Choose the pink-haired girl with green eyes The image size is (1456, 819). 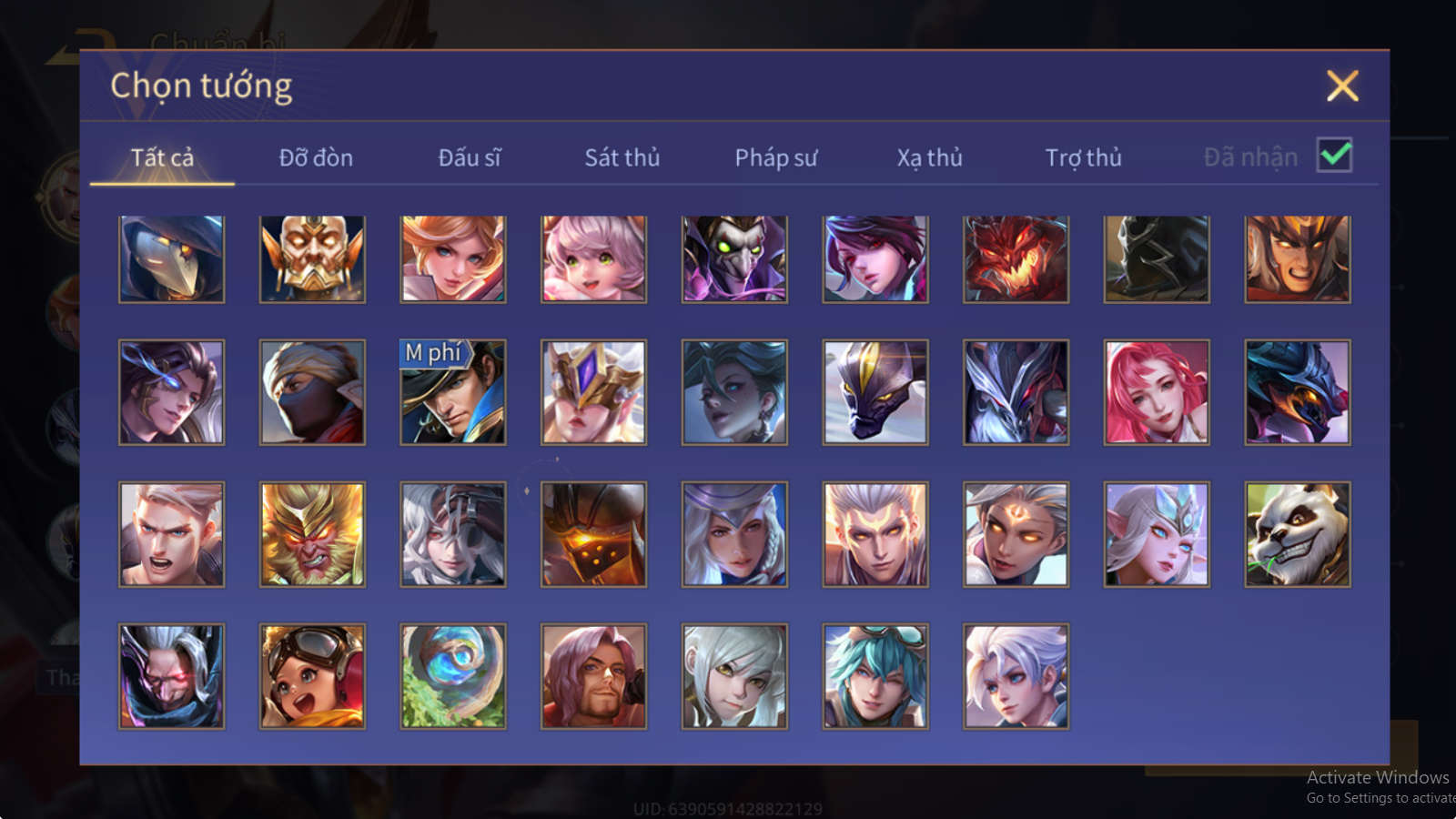pos(593,258)
